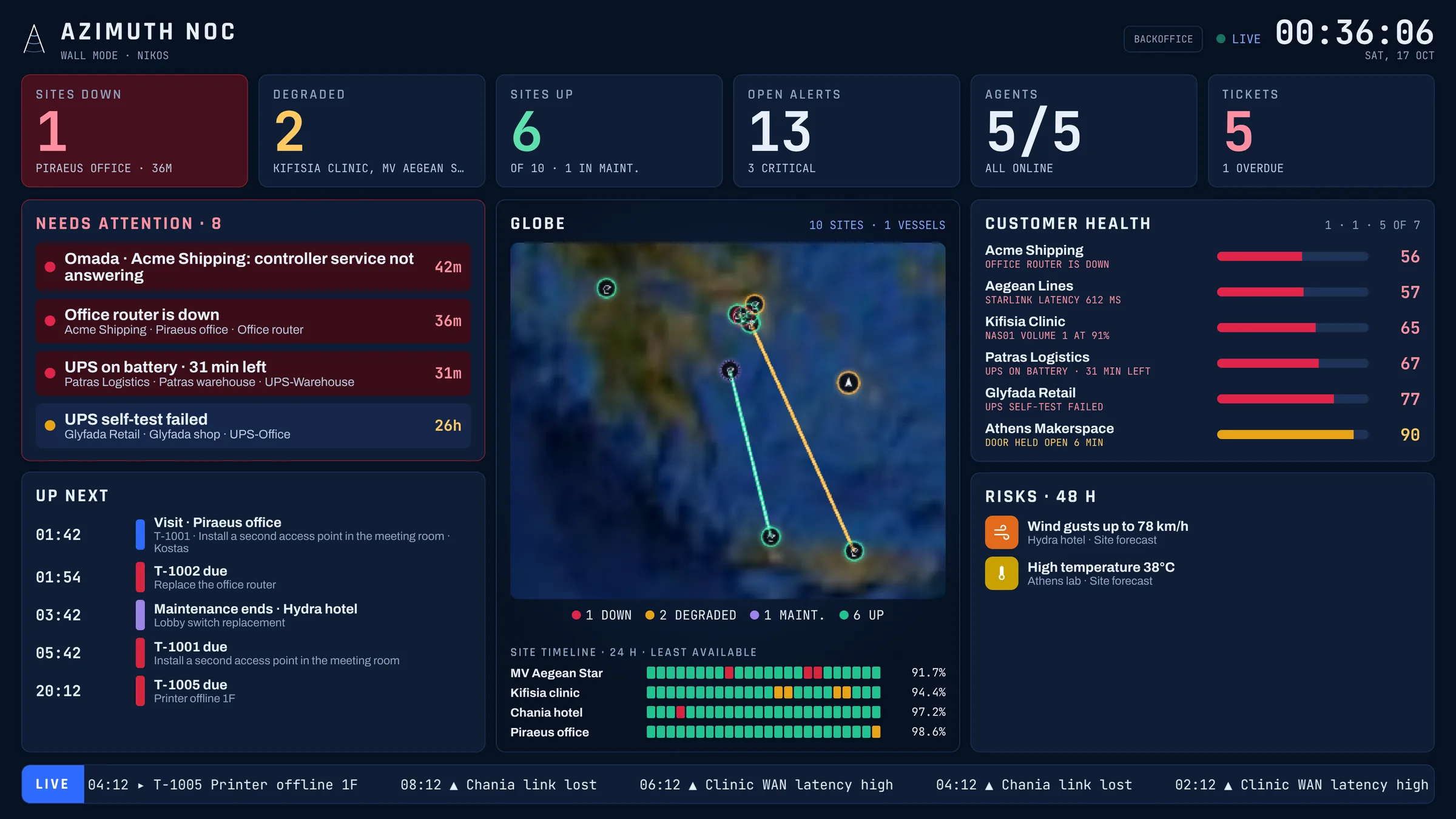Click the MV Aegean Star timeline label
This screenshot has width=1456, height=819.
coord(556,673)
